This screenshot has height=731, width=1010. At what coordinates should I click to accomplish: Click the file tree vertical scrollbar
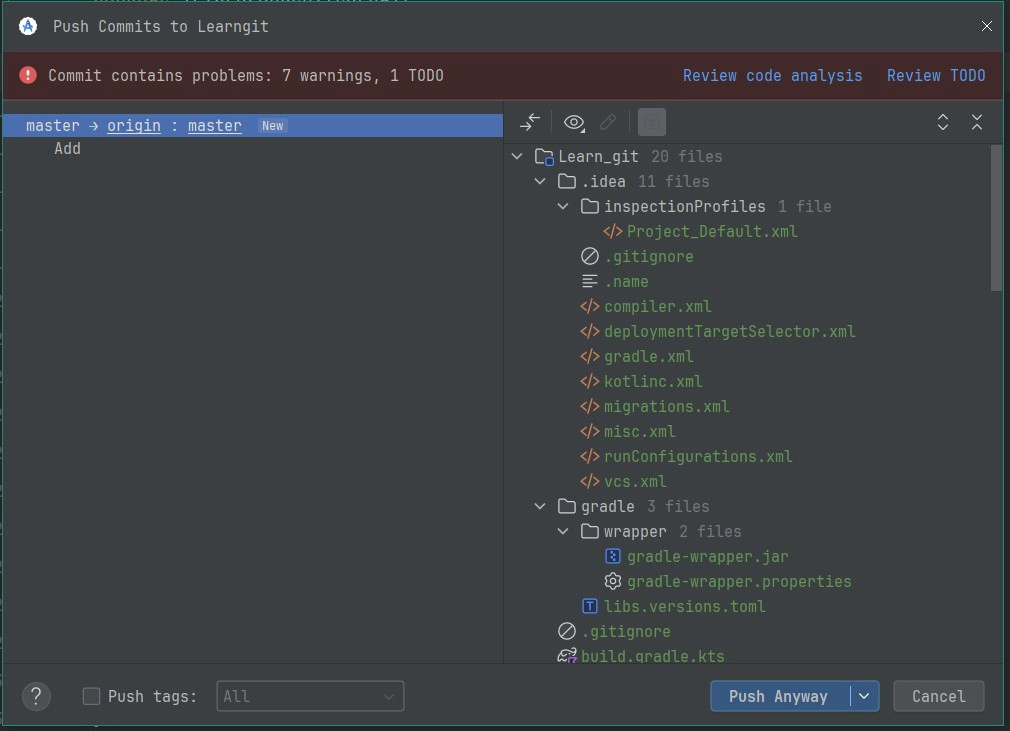[996, 218]
